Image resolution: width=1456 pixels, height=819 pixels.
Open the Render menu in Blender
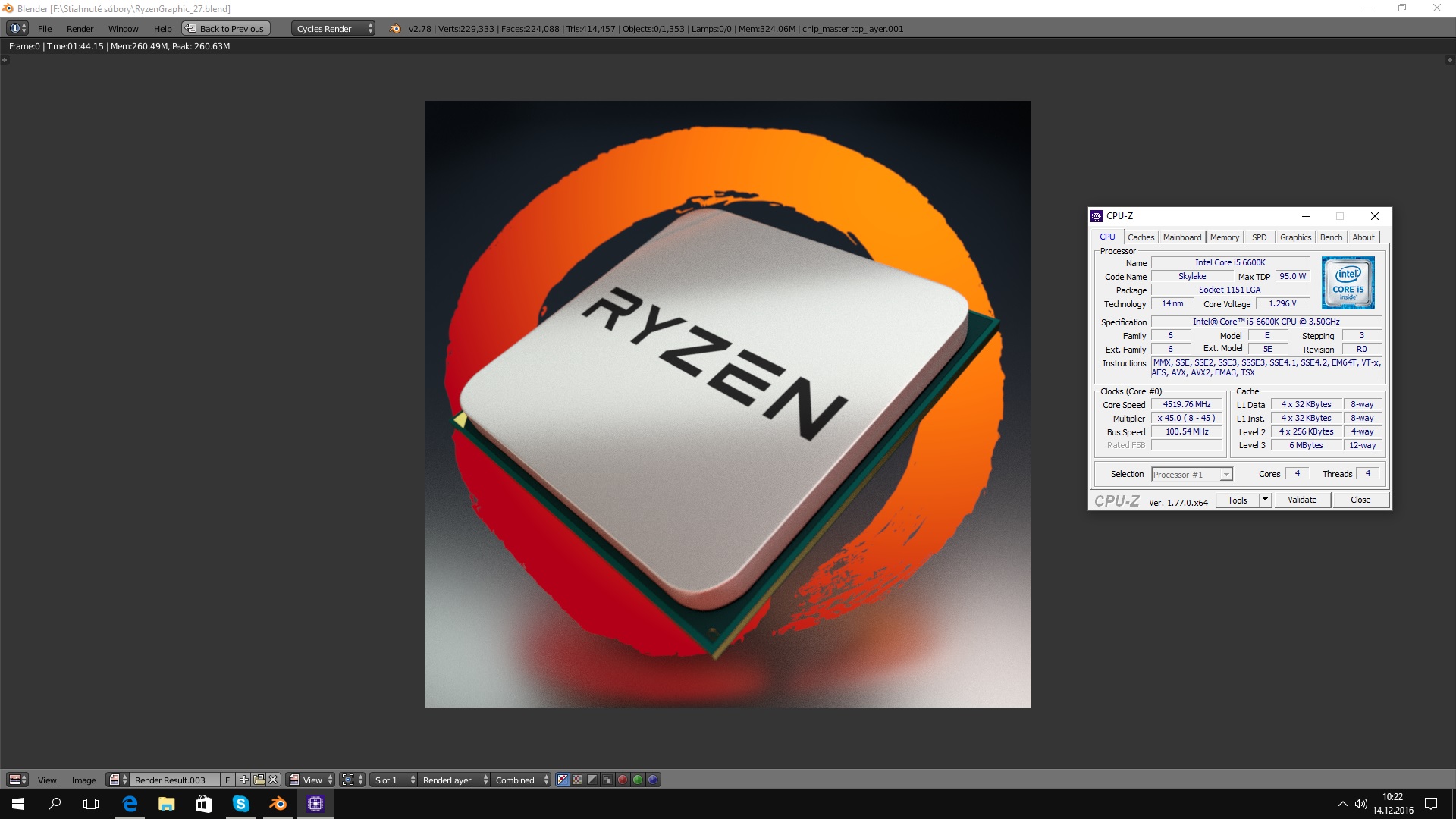[x=80, y=29]
